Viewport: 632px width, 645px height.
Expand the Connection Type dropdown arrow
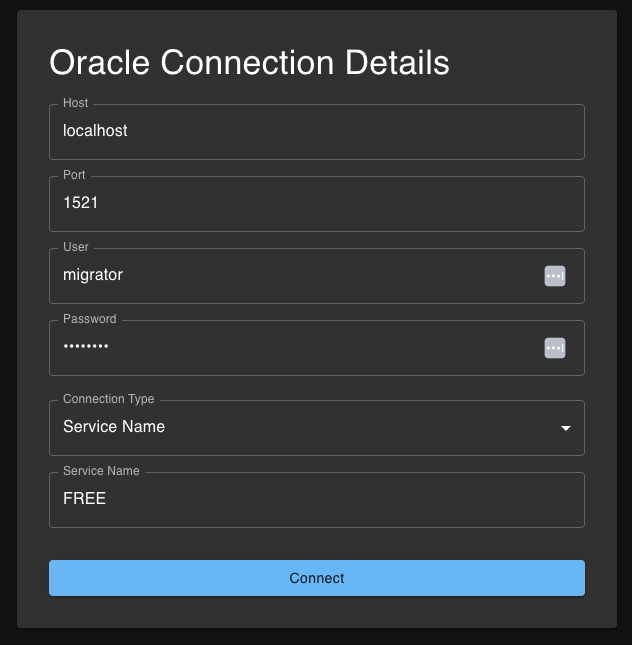tap(566, 428)
